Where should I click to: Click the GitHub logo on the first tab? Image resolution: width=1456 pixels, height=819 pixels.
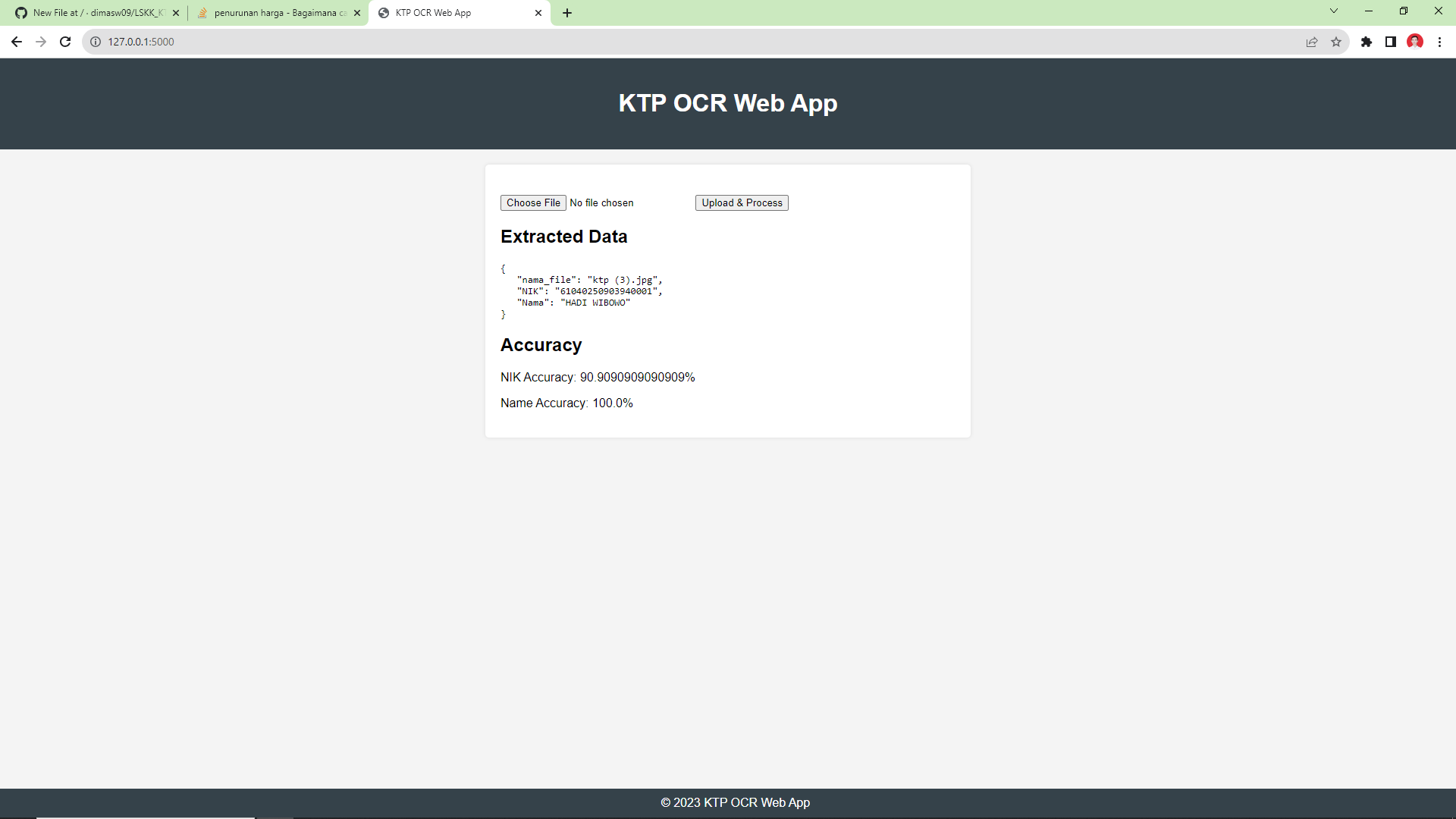coord(21,12)
